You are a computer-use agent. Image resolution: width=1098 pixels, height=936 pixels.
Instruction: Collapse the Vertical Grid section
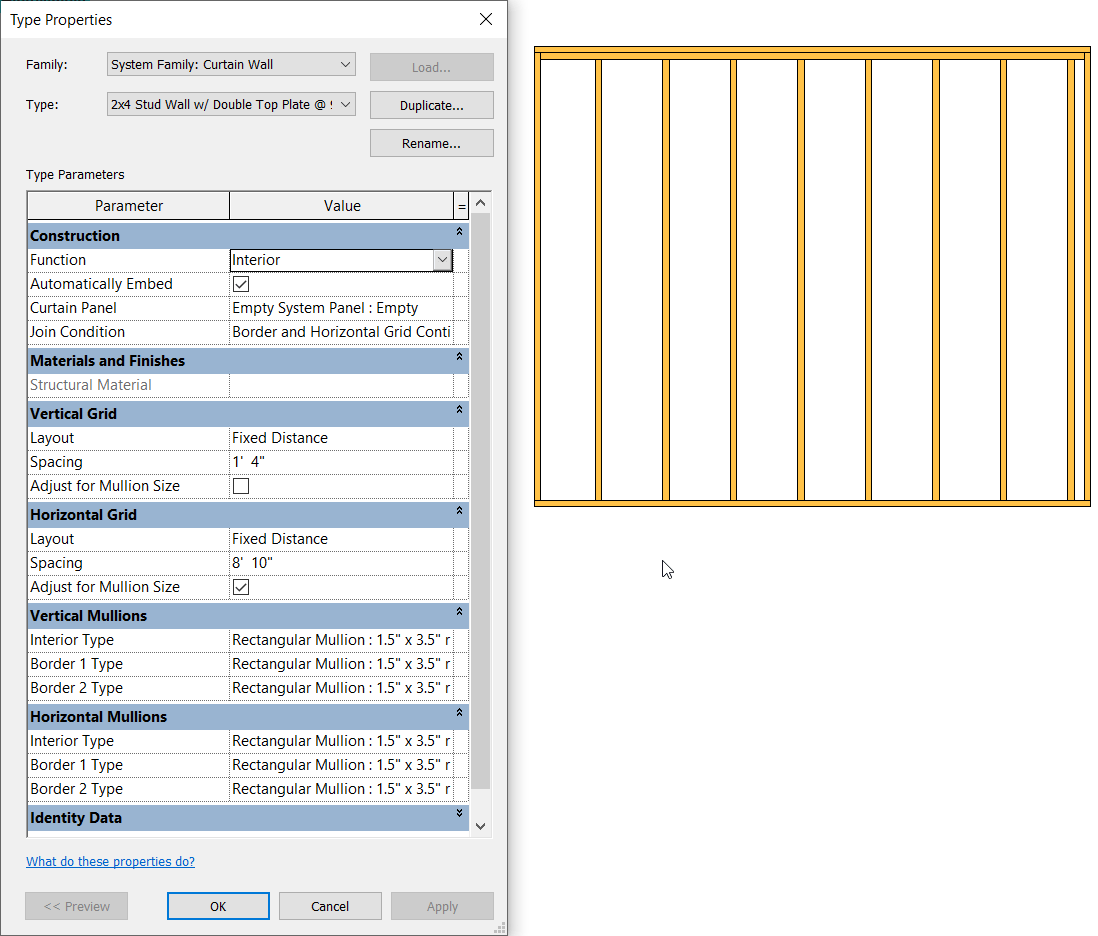coord(458,412)
